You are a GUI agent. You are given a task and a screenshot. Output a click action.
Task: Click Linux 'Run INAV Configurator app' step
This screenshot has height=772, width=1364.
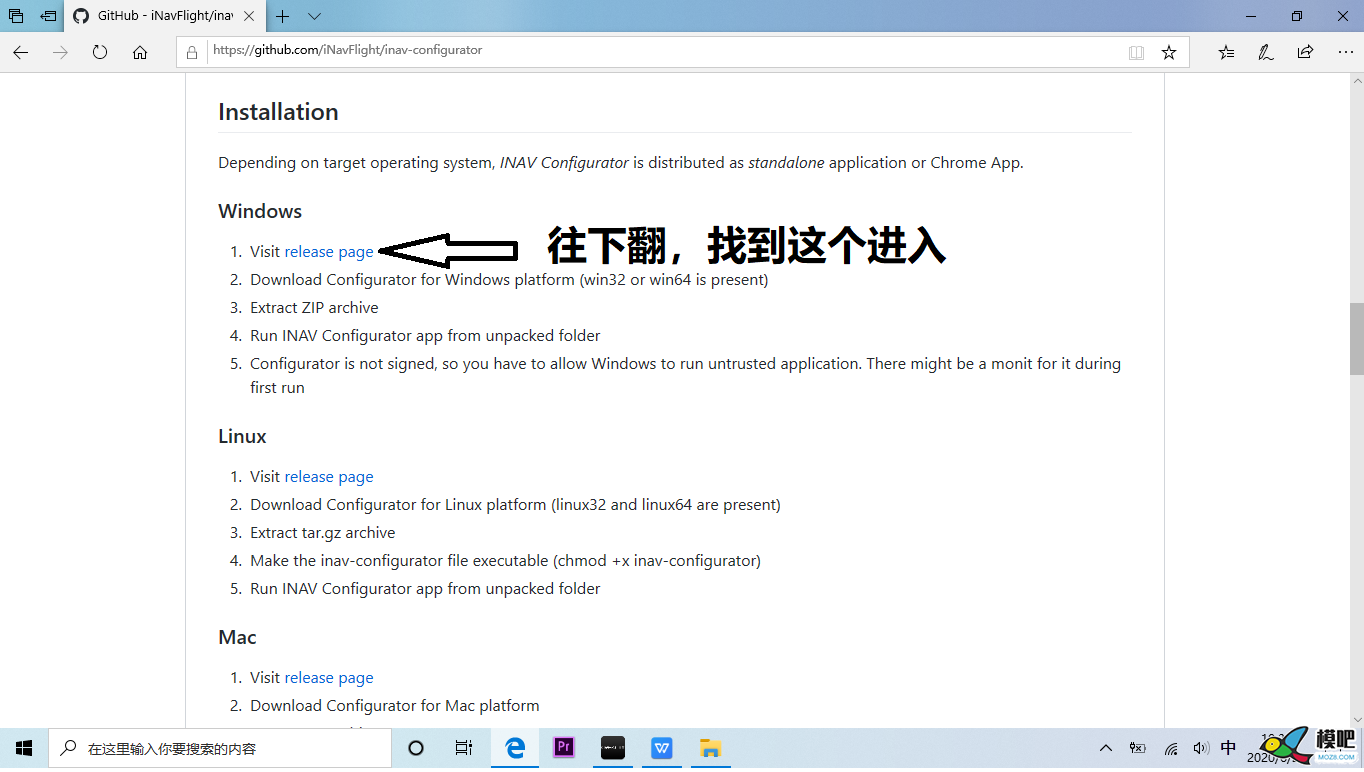pyautogui.click(x=425, y=589)
